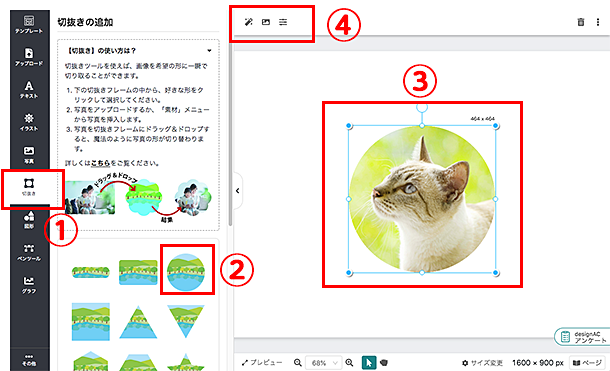Open the テキスト sidebar tool

(29, 89)
